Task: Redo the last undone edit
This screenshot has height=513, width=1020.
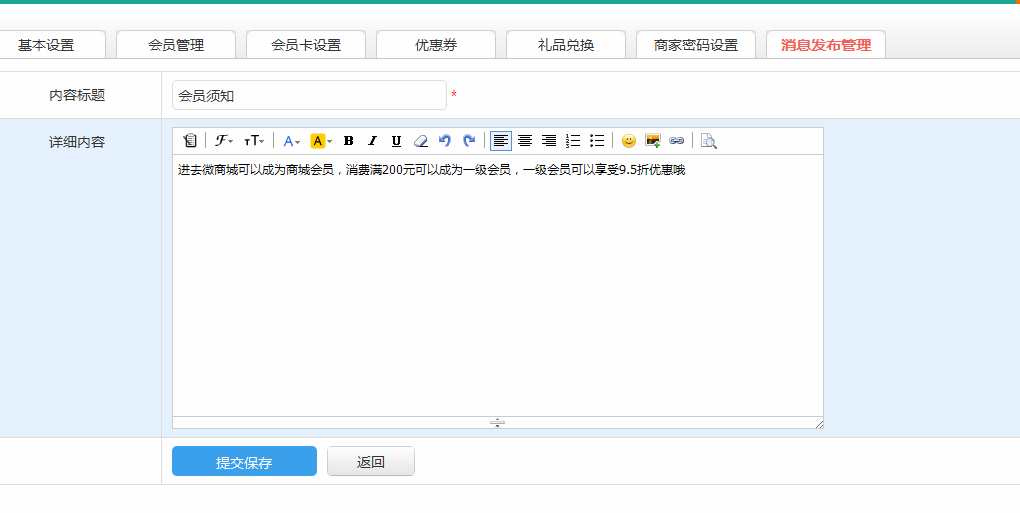Action: coord(468,141)
